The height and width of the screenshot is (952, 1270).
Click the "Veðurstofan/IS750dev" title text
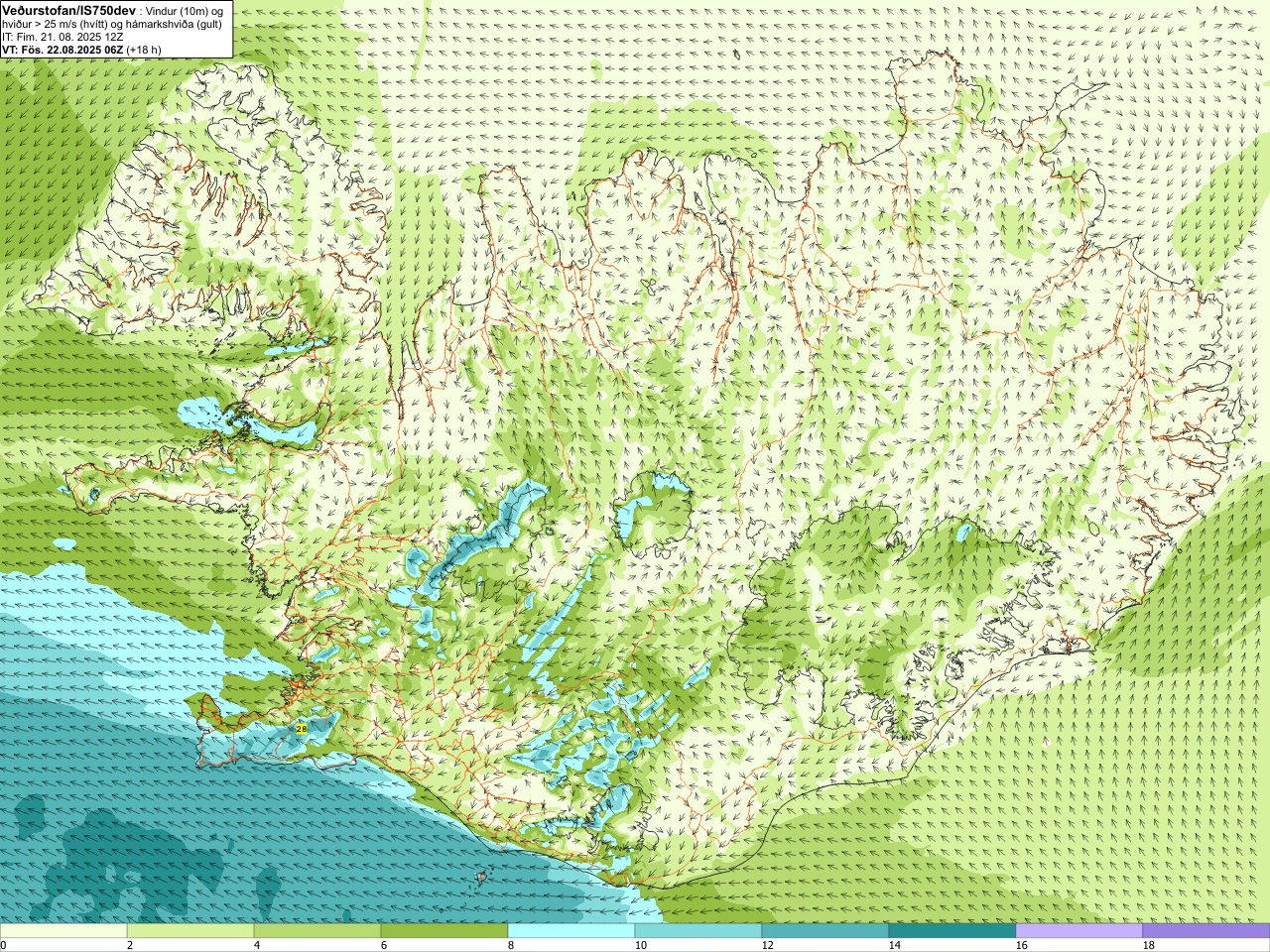click(68, 10)
